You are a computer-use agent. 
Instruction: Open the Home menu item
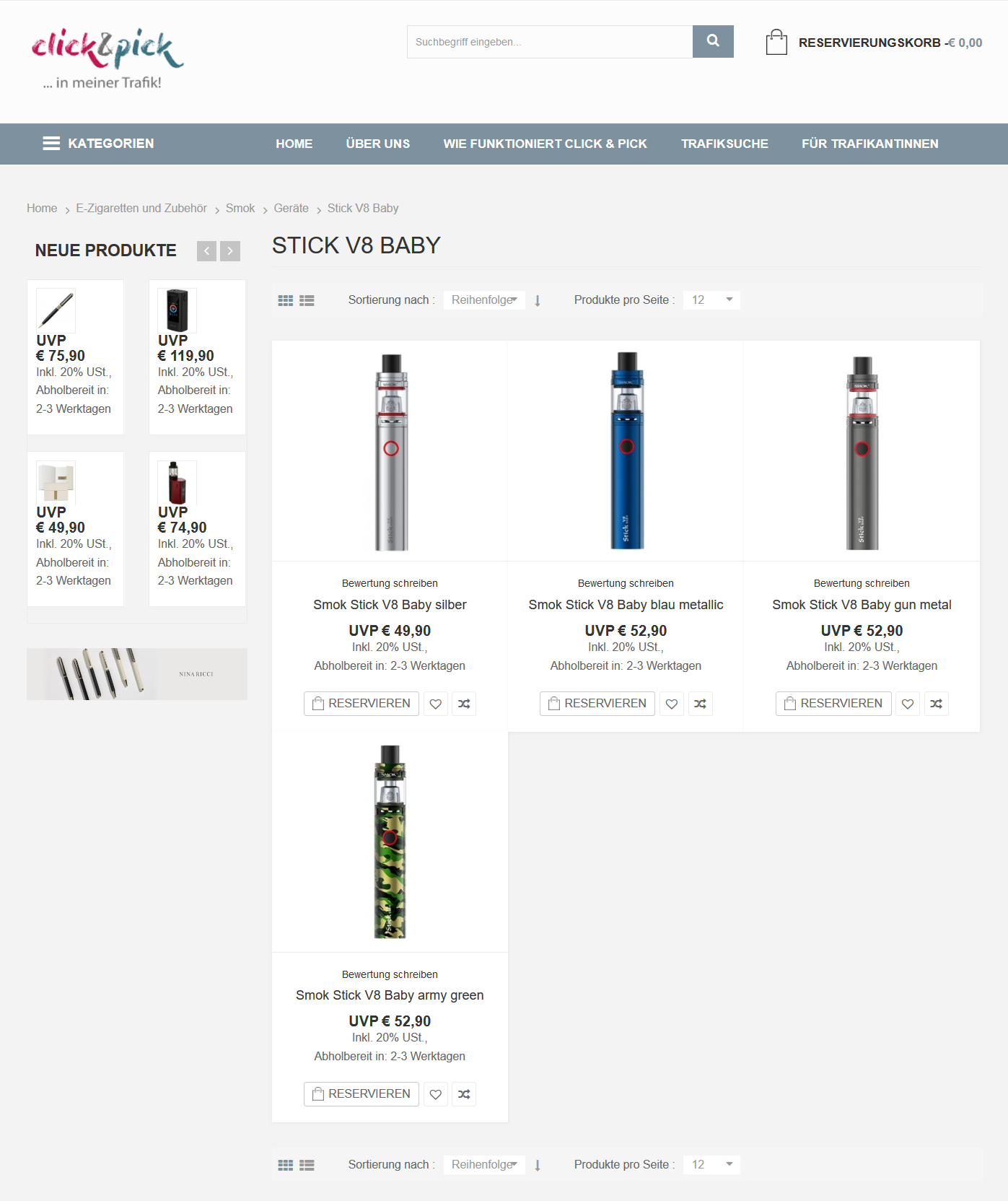tap(294, 144)
